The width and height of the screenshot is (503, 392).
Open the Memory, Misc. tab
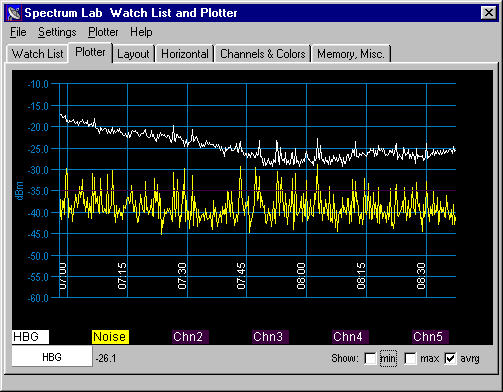point(351,54)
